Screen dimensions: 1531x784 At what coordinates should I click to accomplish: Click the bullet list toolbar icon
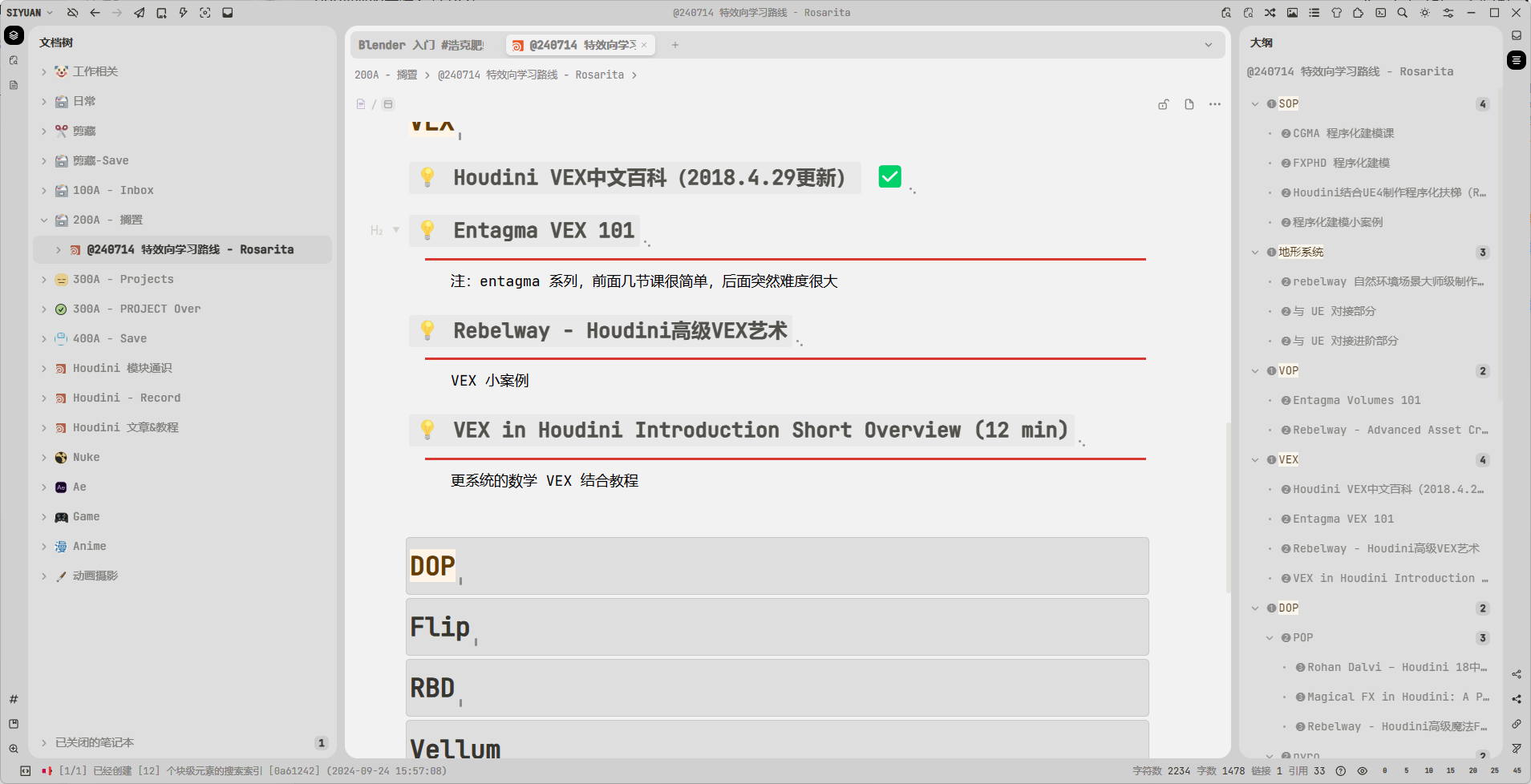pyautogui.click(x=1314, y=13)
